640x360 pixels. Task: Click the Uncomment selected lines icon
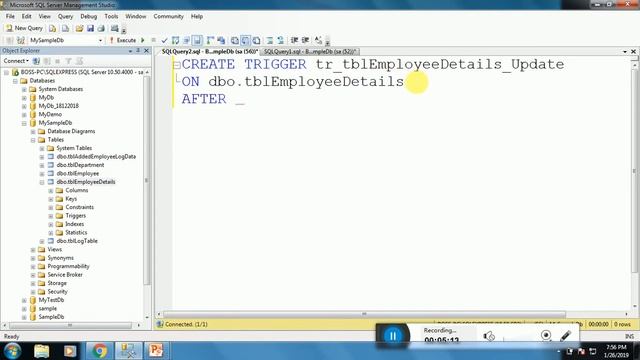click(x=280, y=40)
